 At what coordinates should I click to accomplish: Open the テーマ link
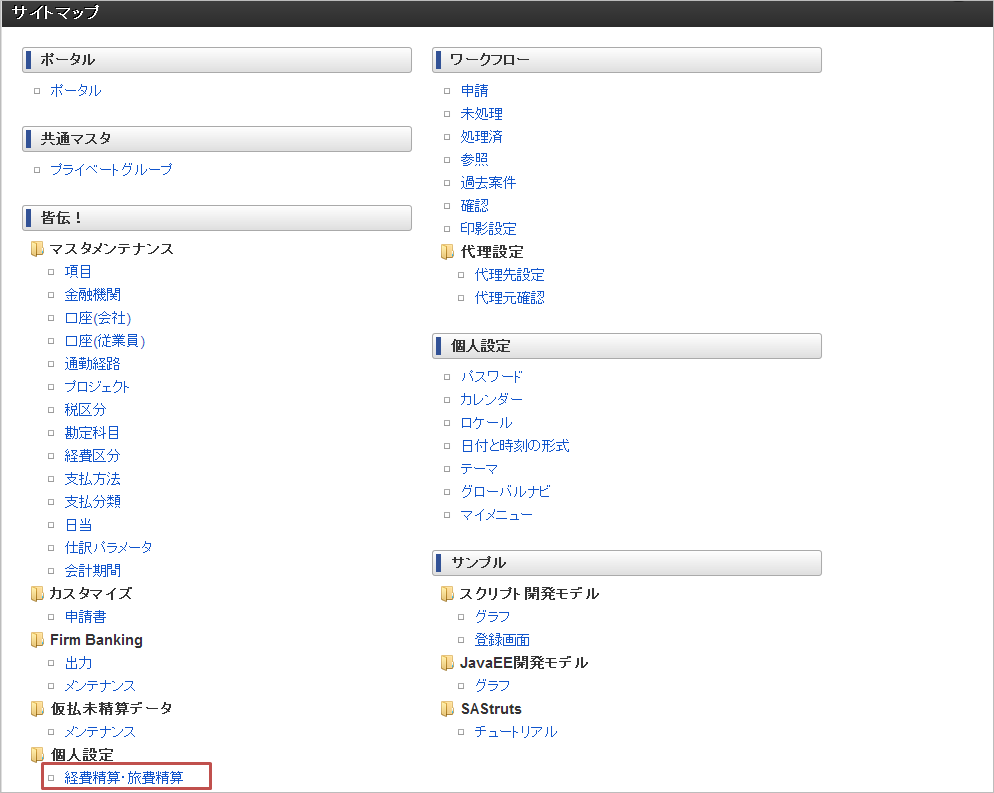pyautogui.click(x=479, y=469)
